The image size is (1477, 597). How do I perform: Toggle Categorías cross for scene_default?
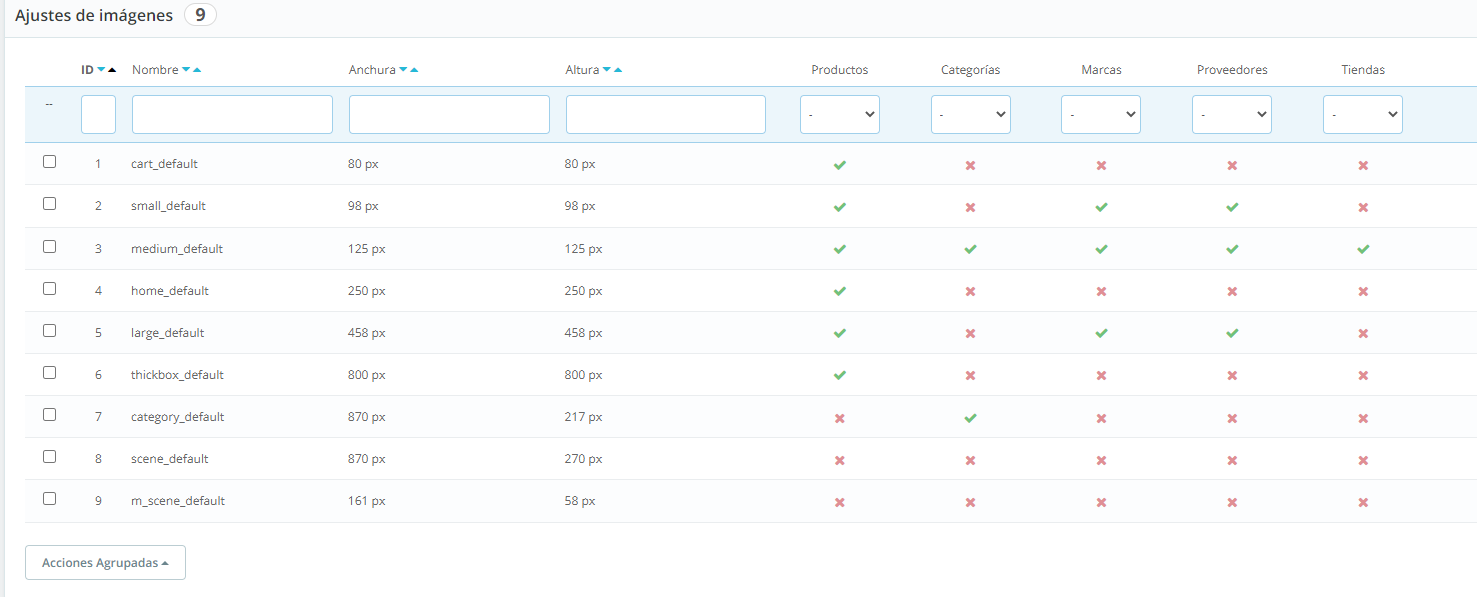pyautogui.click(x=970, y=460)
